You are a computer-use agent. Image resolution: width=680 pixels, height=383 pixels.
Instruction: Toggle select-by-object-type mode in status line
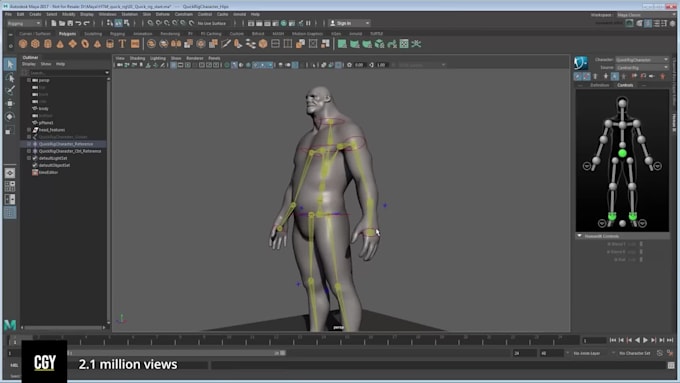[118, 23]
